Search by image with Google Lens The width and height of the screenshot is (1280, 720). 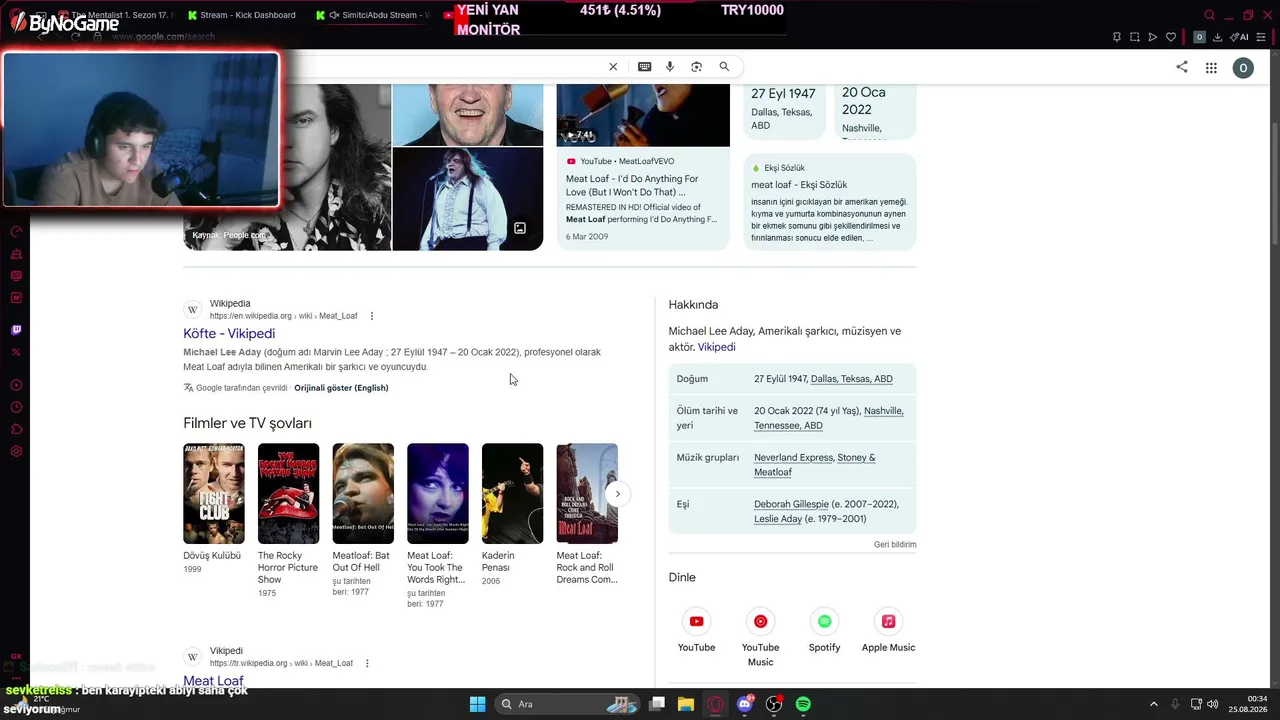point(697,67)
